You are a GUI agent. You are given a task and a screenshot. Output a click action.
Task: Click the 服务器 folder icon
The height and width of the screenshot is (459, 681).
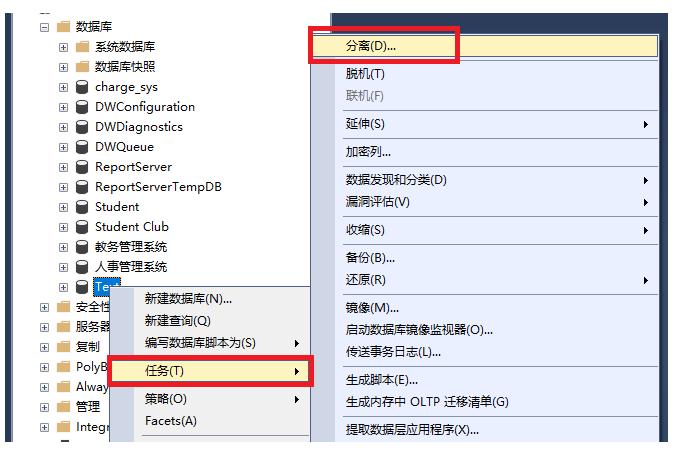(x=63, y=327)
